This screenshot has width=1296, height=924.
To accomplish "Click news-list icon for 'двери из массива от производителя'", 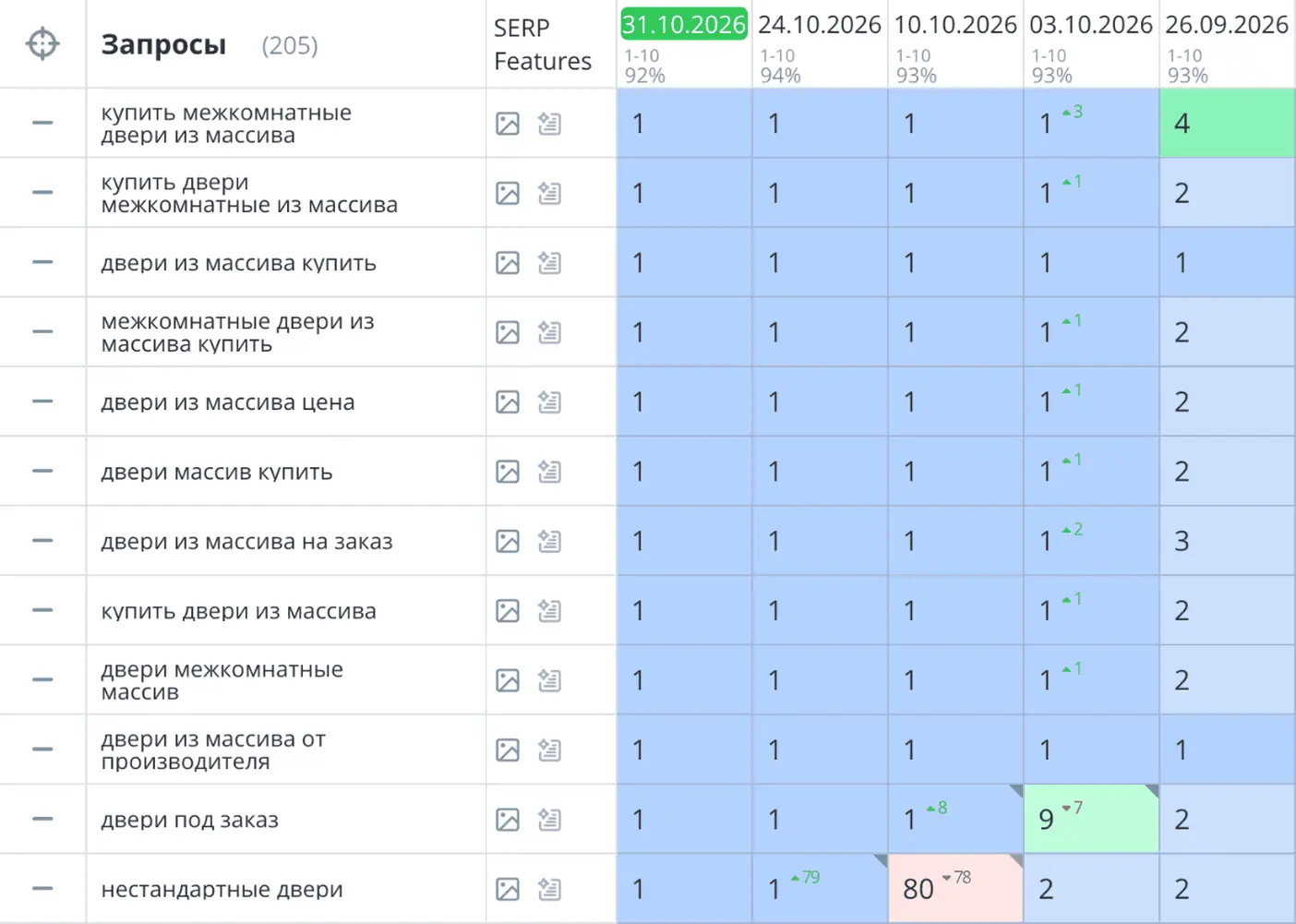I will point(549,750).
